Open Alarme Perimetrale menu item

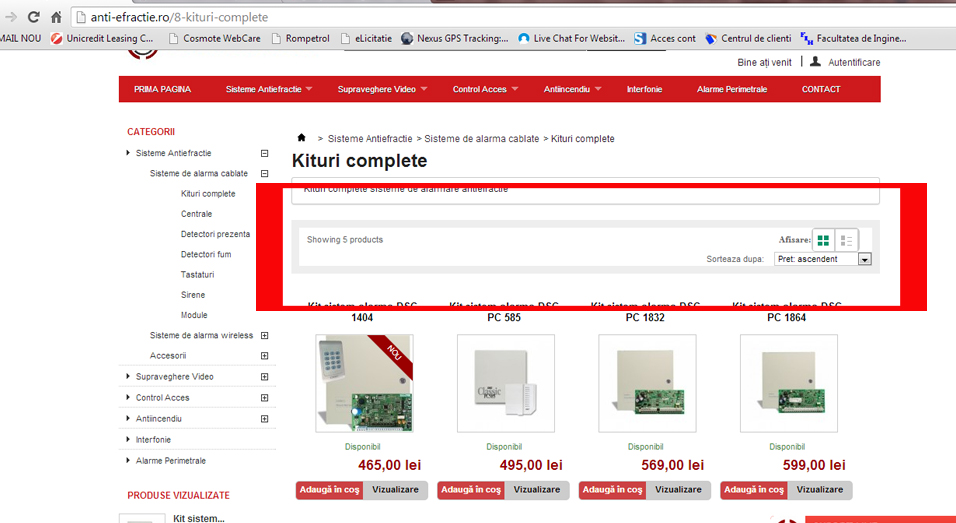732,89
